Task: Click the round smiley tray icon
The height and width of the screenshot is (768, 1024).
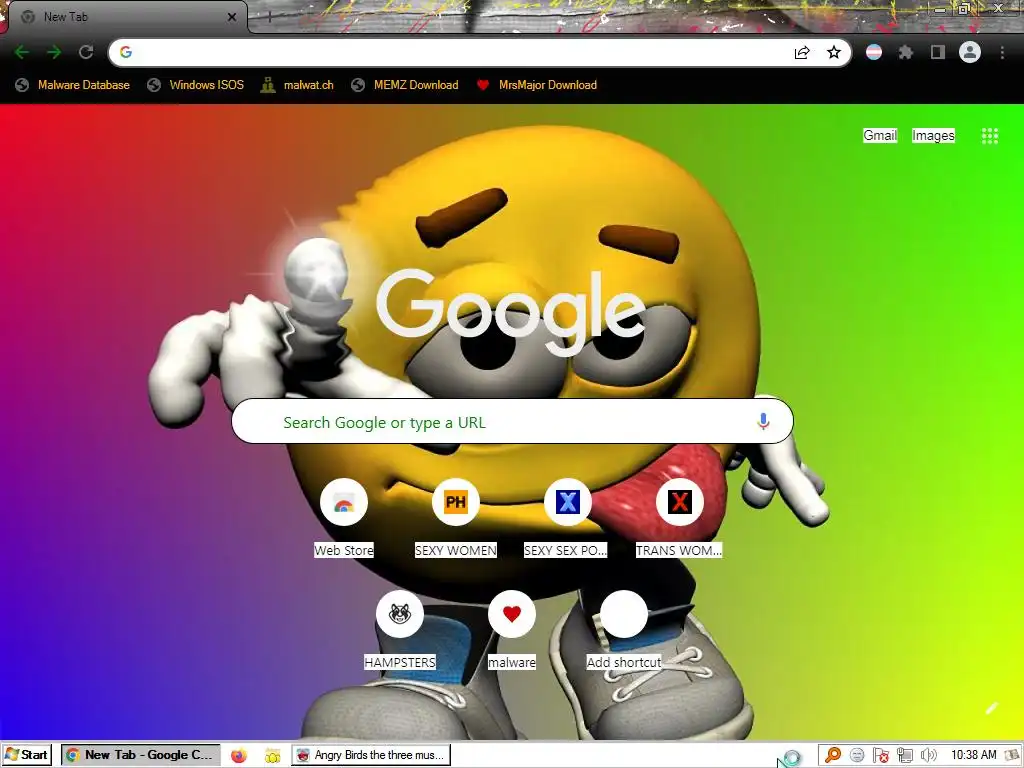Action: (857, 756)
